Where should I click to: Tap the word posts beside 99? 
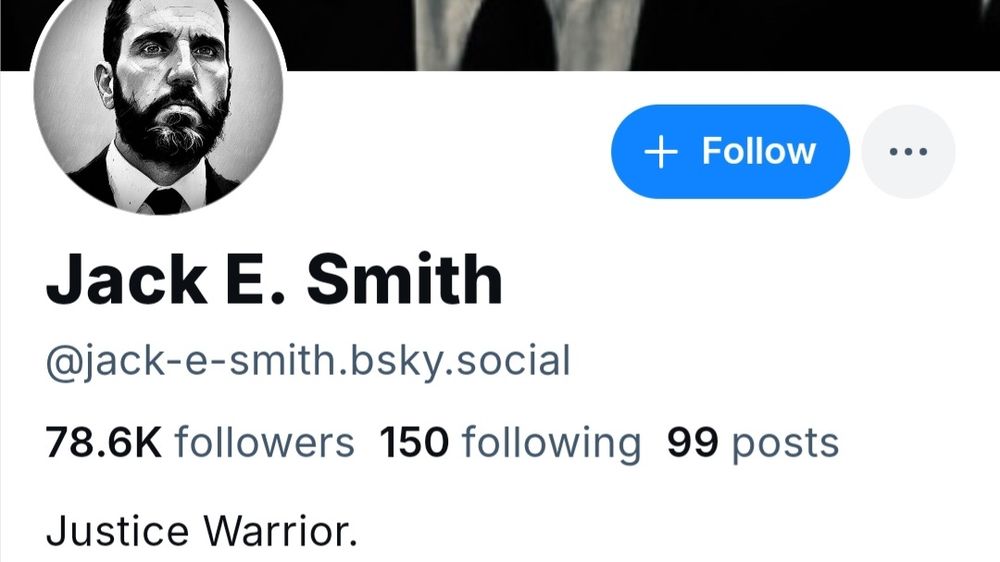click(x=785, y=445)
